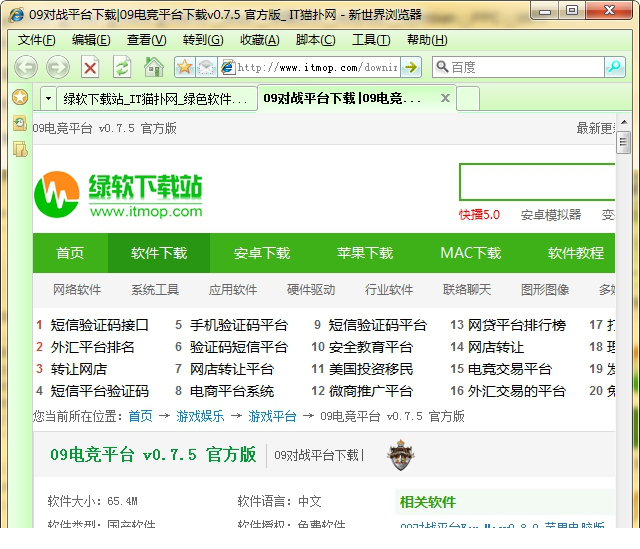
Task: Select the 图形图像 category link
Action: tap(544, 290)
